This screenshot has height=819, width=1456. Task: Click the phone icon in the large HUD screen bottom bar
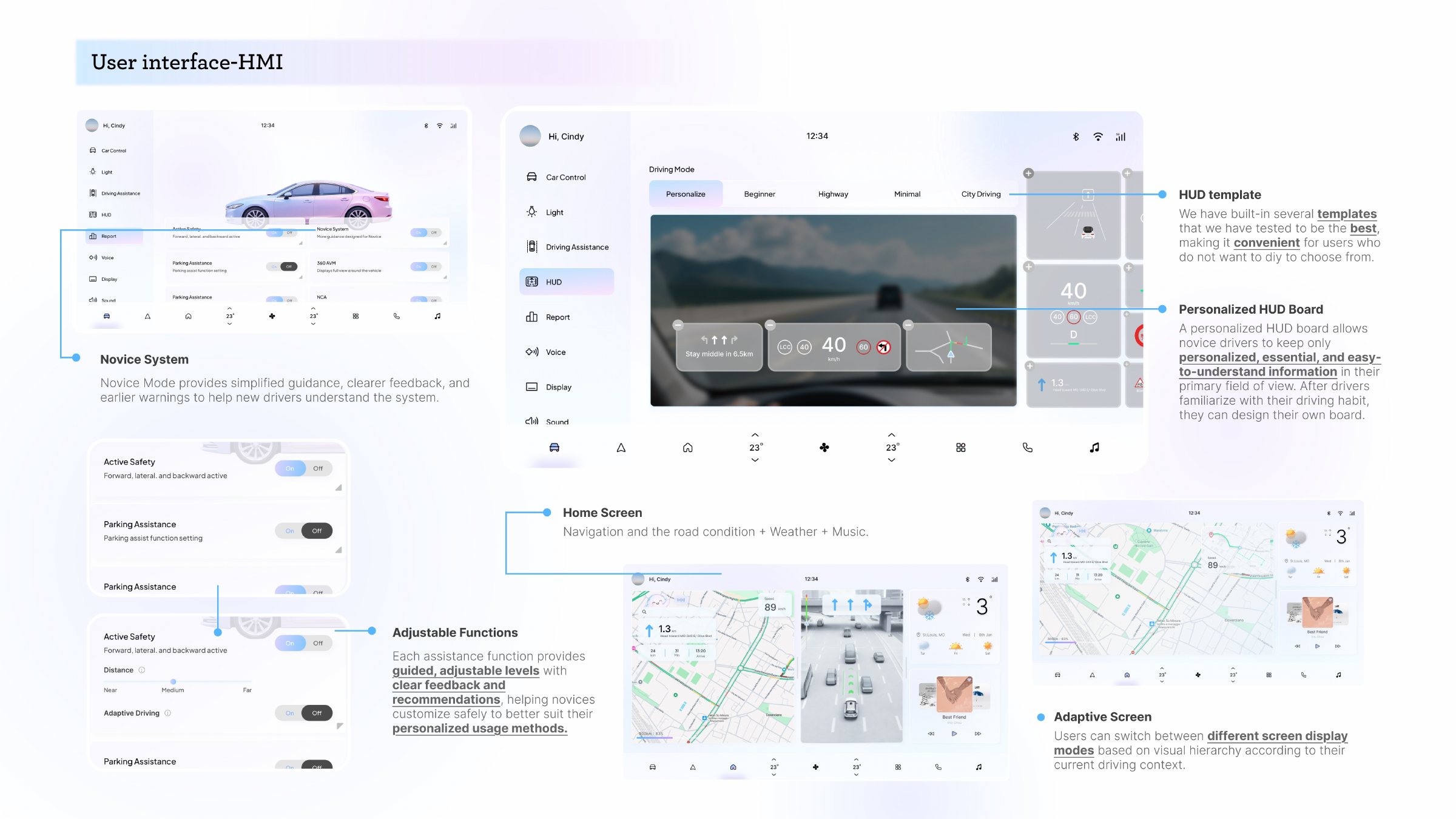click(x=1027, y=448)
